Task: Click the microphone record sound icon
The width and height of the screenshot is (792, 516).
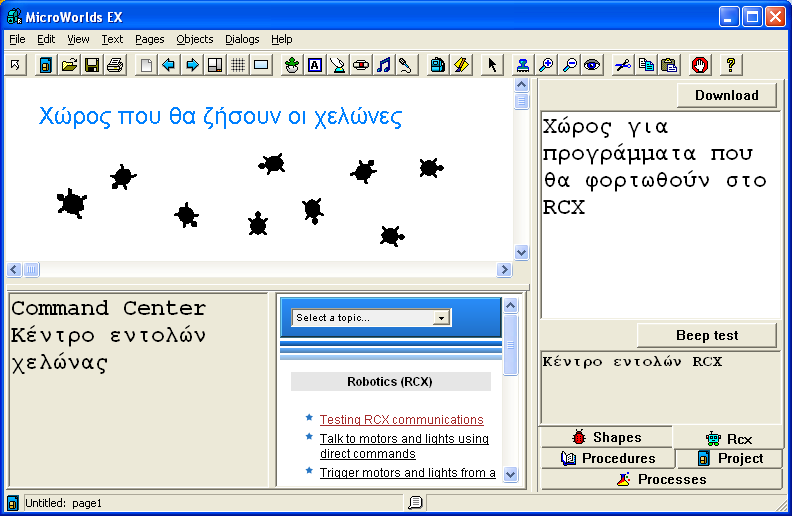Action: tap(406, 65)
